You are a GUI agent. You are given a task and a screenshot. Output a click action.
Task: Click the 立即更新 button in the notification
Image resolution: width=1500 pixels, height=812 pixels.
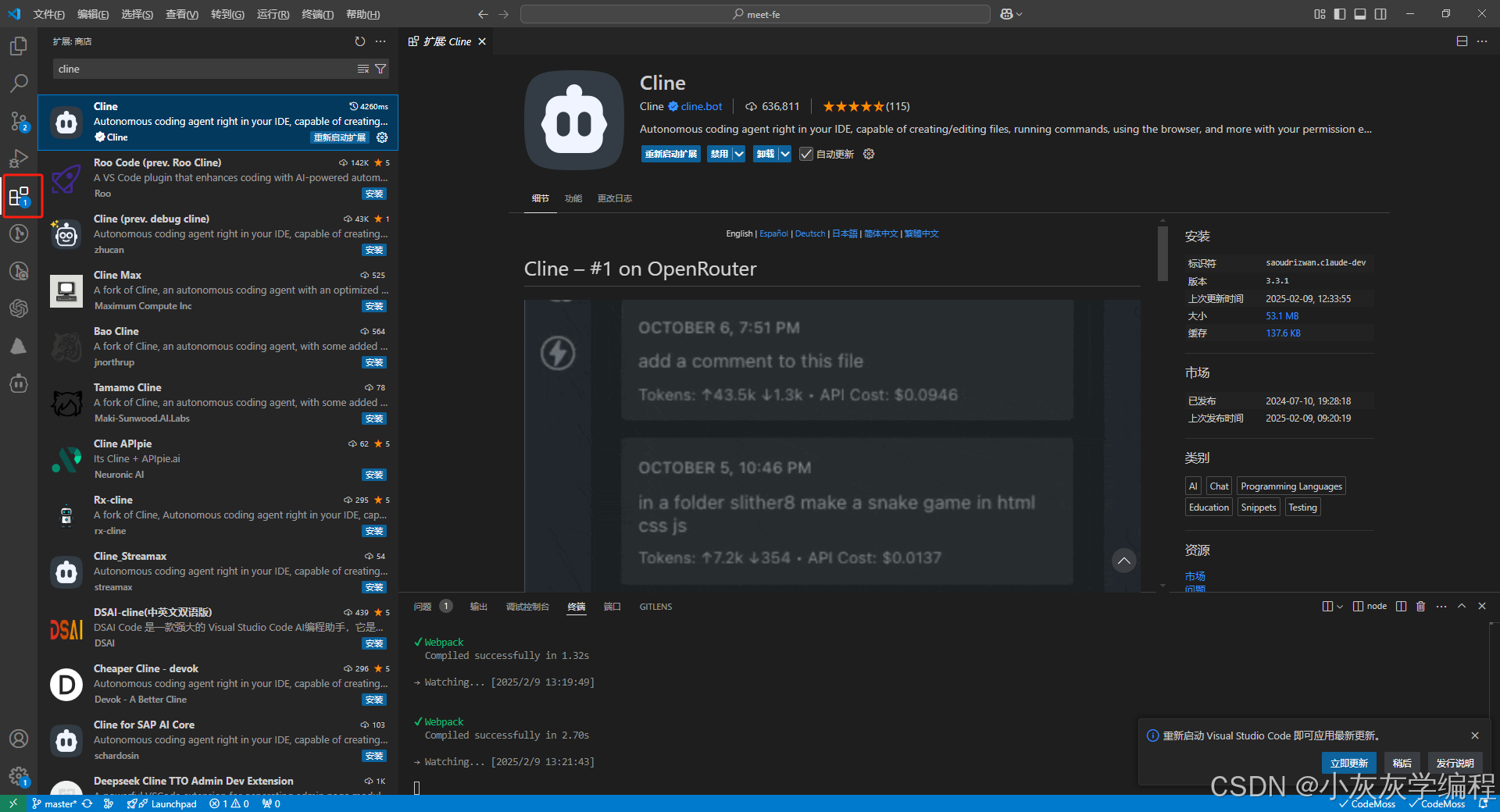pyautogui.click(x=1349, y=763)
